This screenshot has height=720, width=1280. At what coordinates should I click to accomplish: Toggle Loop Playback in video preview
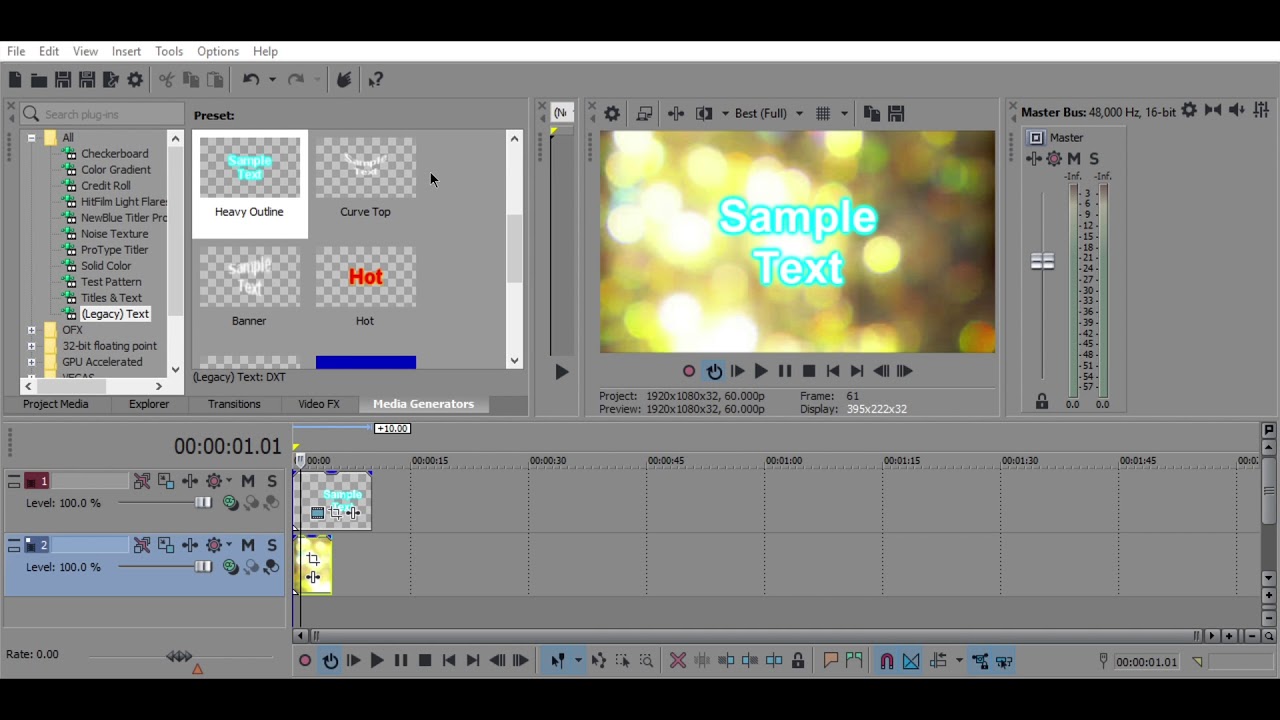point(714,371)
